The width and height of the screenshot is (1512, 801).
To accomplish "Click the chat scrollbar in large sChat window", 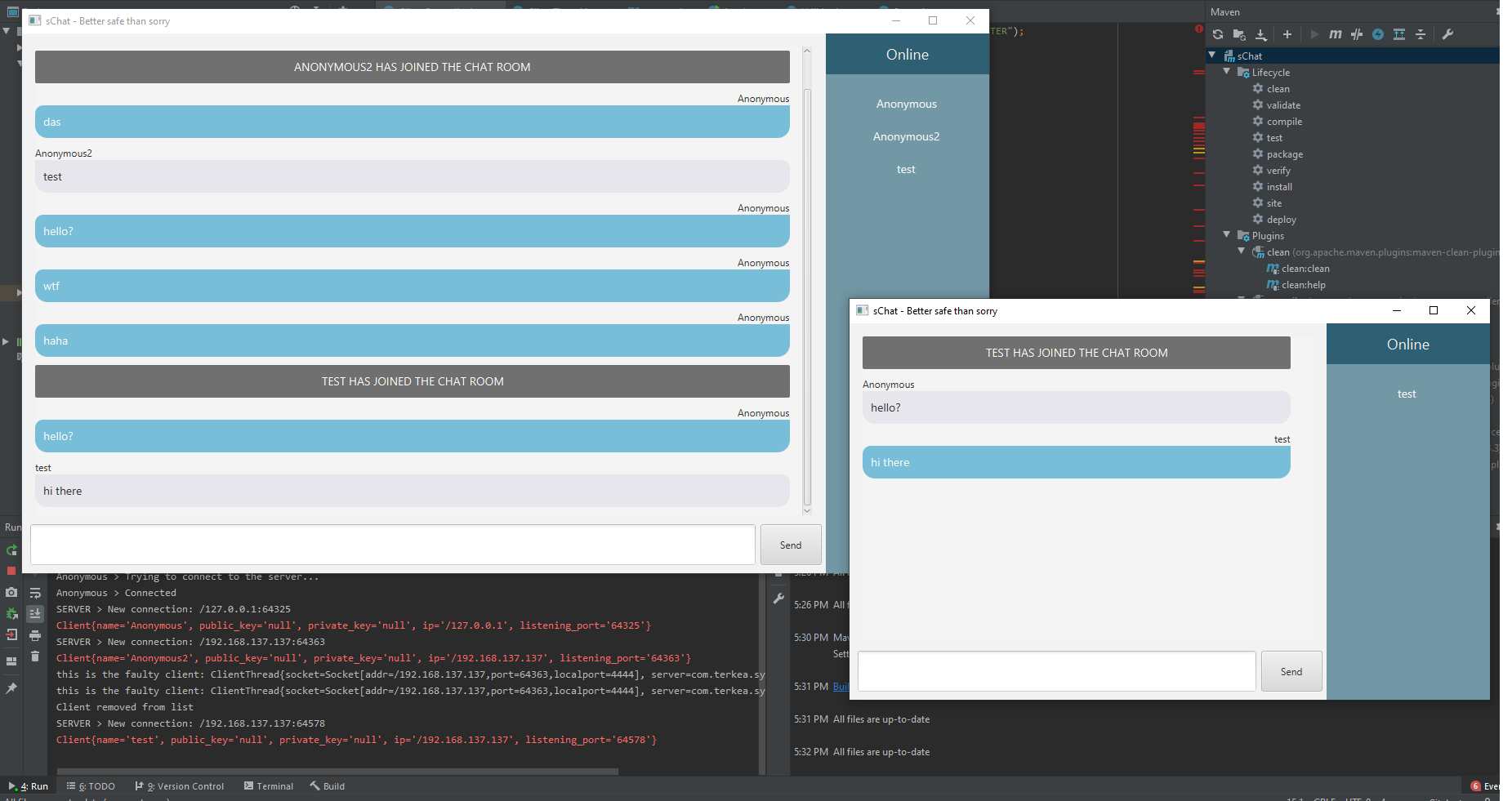I will [x=807, y=297].
